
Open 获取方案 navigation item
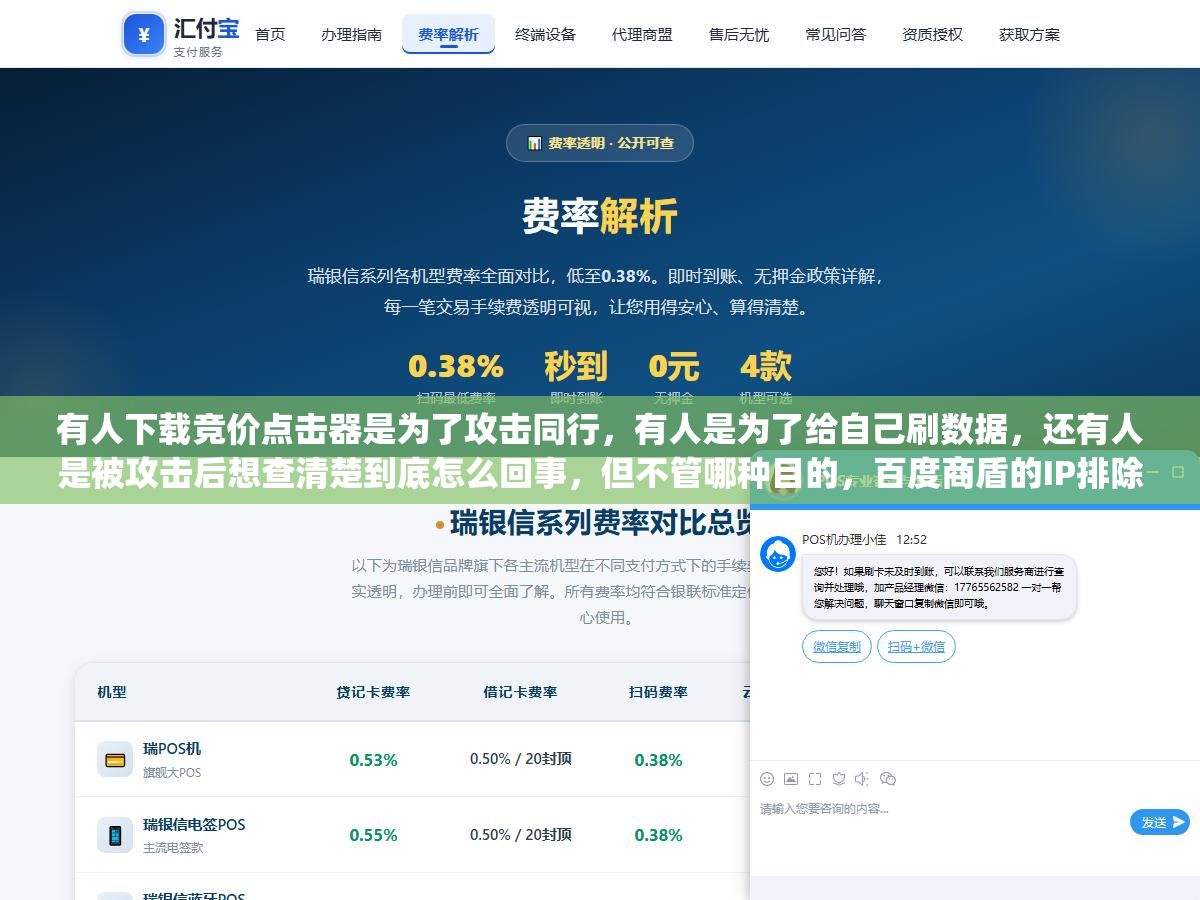click(1029, 34)
